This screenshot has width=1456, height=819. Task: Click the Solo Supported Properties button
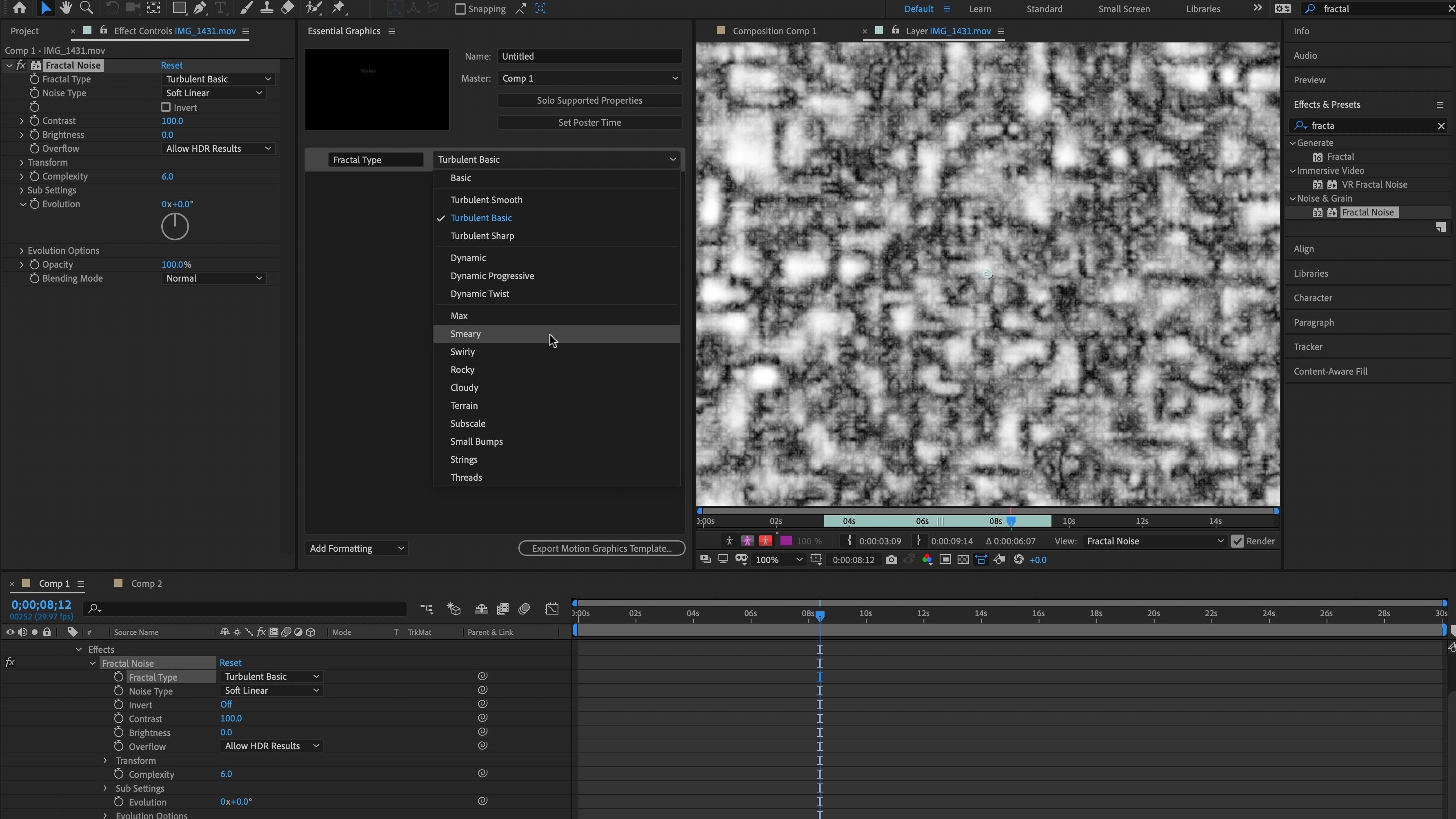589,99
